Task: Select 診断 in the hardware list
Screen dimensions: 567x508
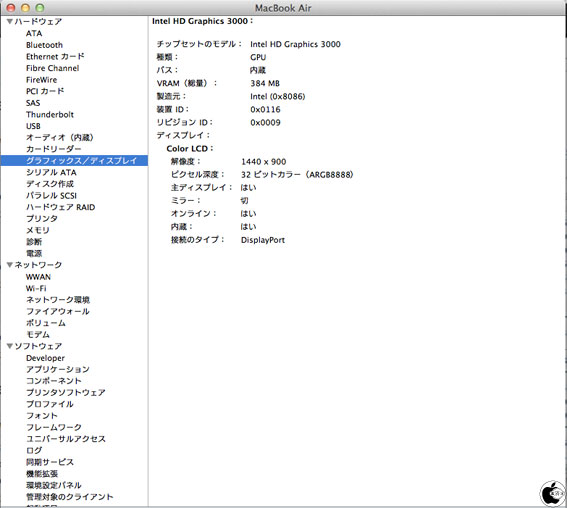Action: pyautogui.click(x=34, y=242)
